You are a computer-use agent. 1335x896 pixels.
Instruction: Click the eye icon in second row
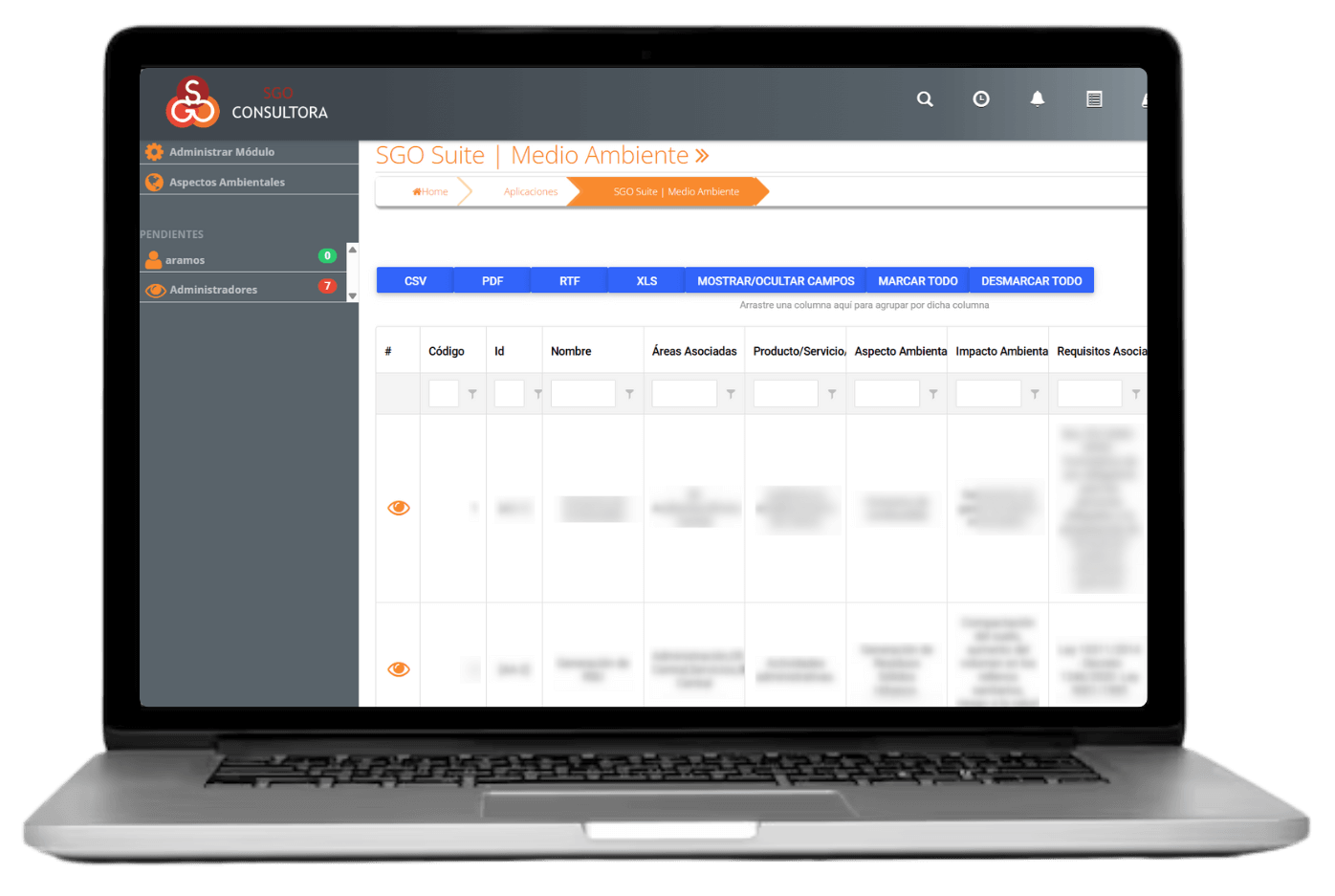399,669
